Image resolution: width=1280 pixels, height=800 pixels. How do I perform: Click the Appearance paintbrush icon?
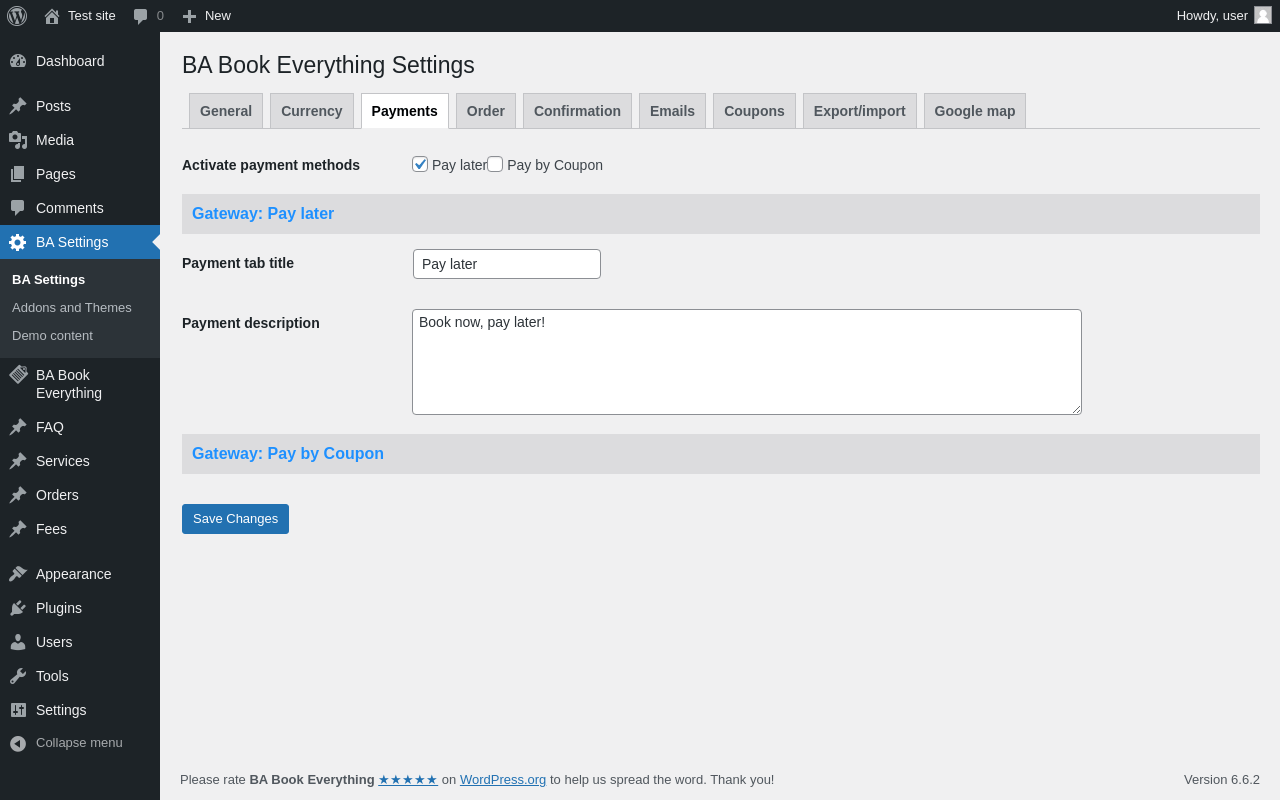(x=18, y=574)
